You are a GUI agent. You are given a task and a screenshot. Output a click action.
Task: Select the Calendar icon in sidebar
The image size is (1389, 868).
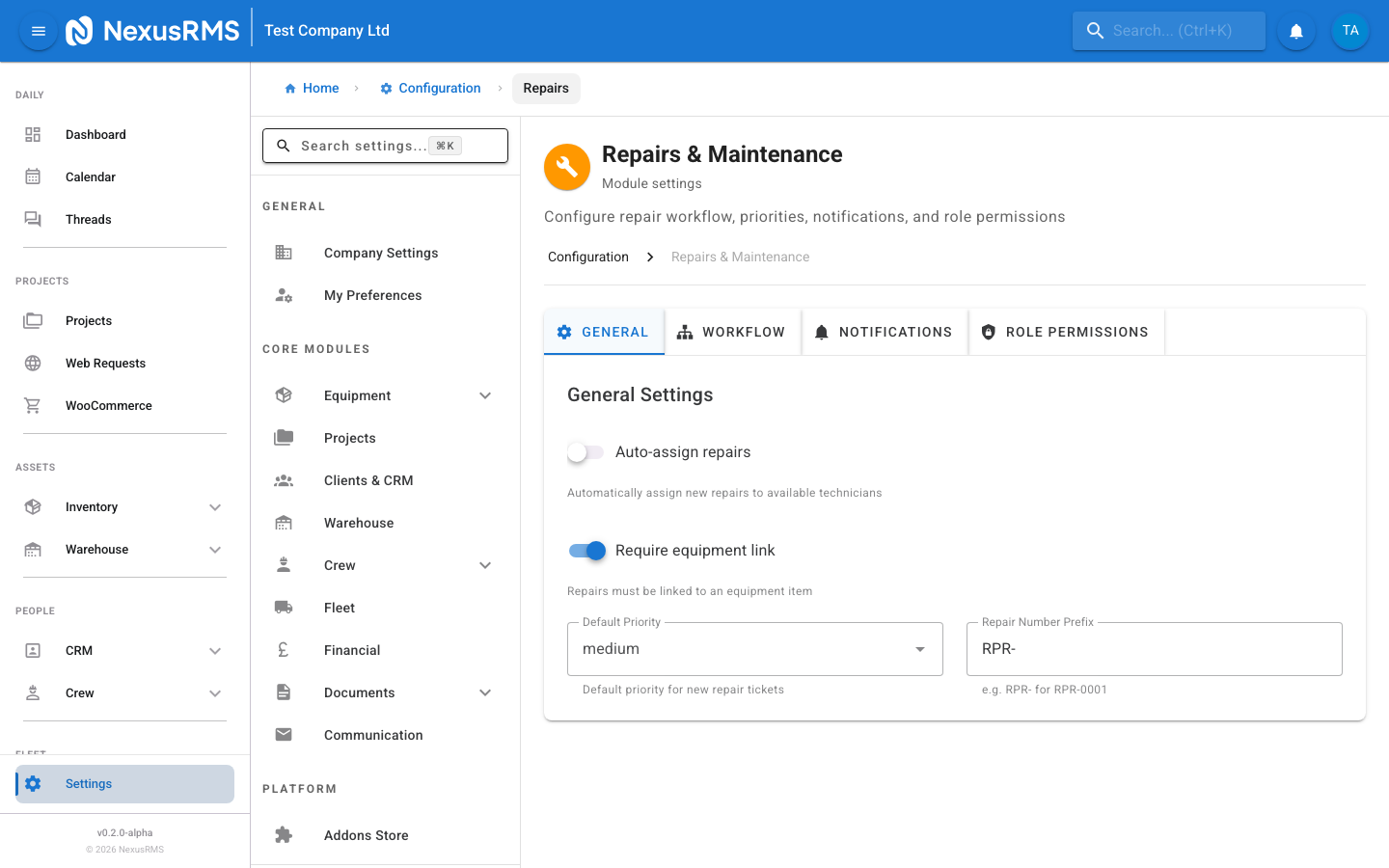[x=33, y=176]
